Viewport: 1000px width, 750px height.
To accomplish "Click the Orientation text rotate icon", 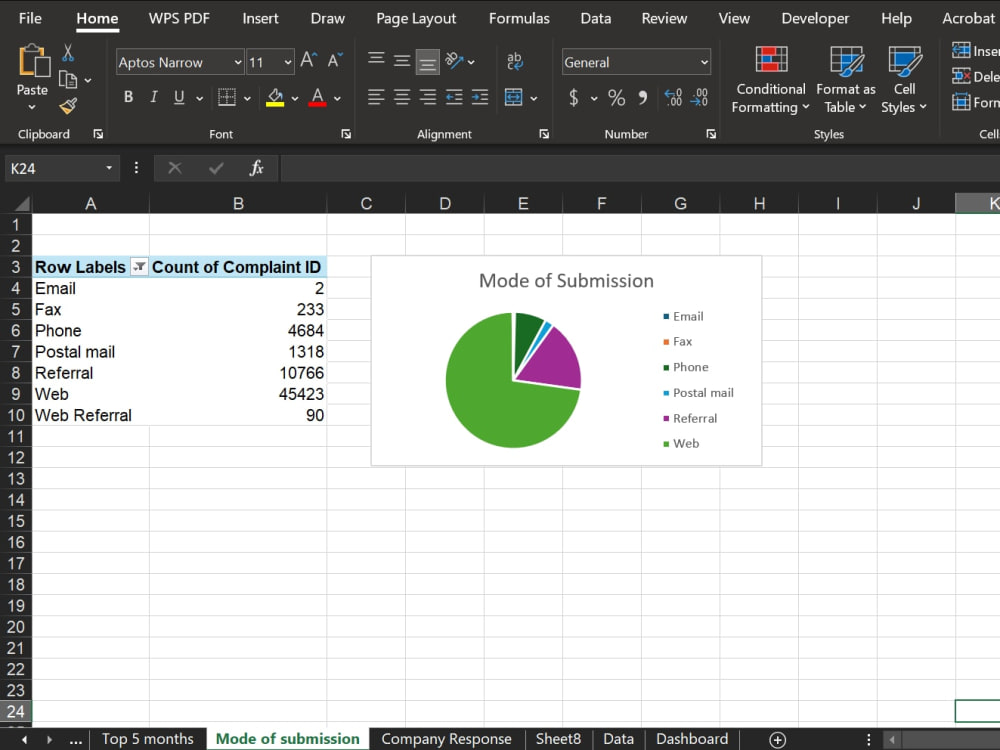I will pos(454,61).
